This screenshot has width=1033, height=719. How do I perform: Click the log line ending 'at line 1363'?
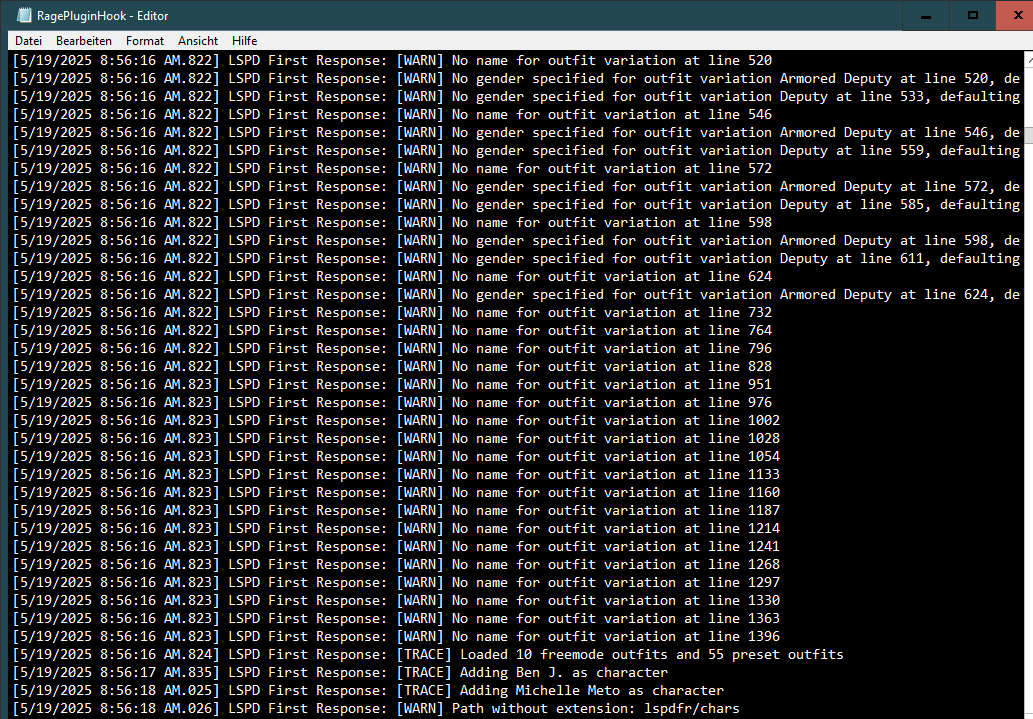(x=396, y=619)
